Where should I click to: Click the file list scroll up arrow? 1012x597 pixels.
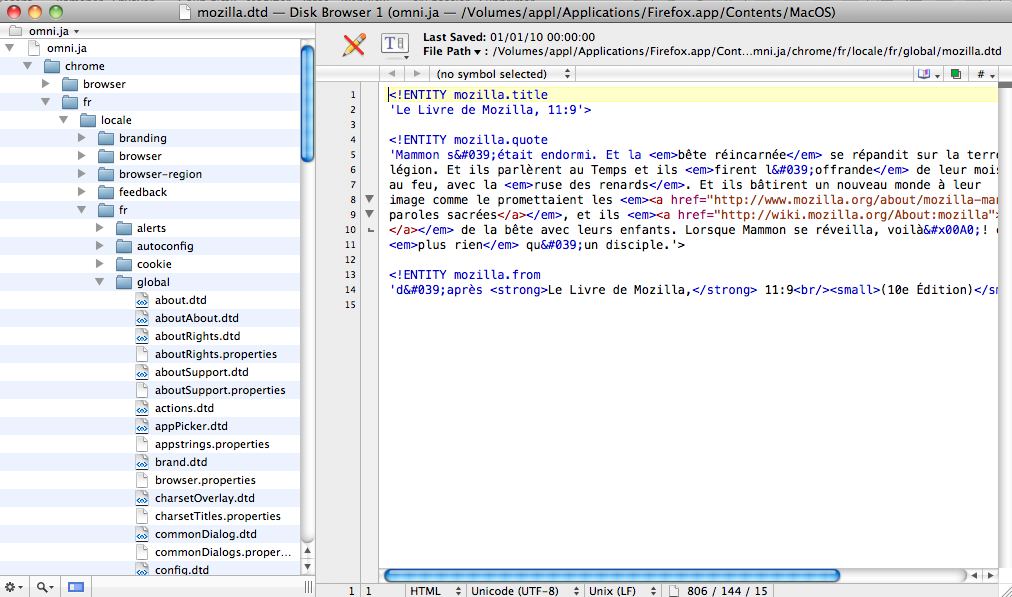(x=307, y=551)
